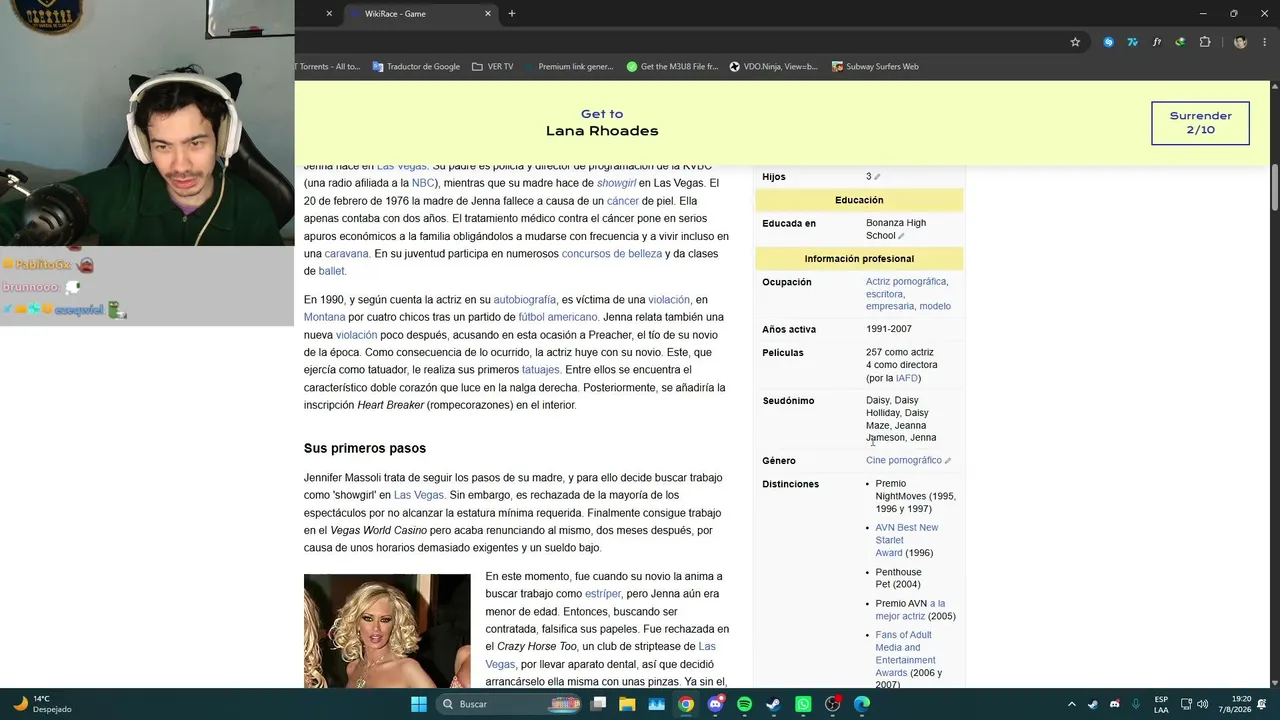Viewport: 1280px width, 720px height.
Task: Open the volume control in the tray
Action: pyautogui.click(x=1202, y=704)
